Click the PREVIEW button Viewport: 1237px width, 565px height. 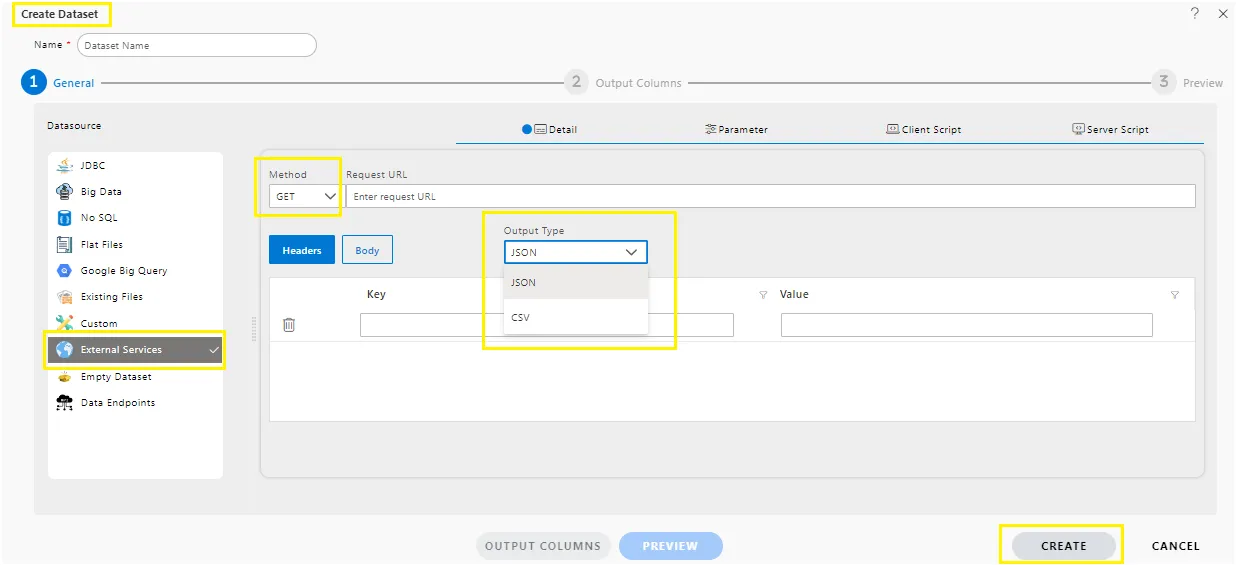click(670, 546)
